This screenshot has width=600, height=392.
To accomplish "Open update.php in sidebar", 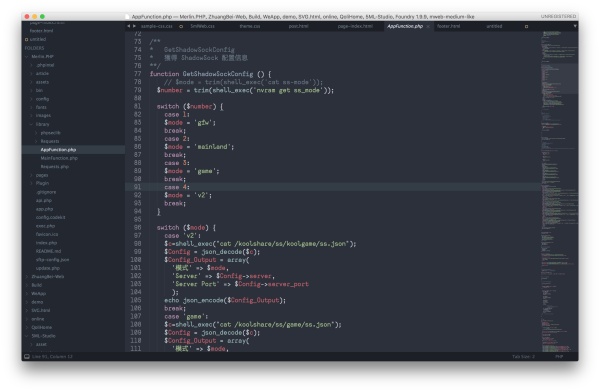I will pyautogui.click(x=47, y=268).
